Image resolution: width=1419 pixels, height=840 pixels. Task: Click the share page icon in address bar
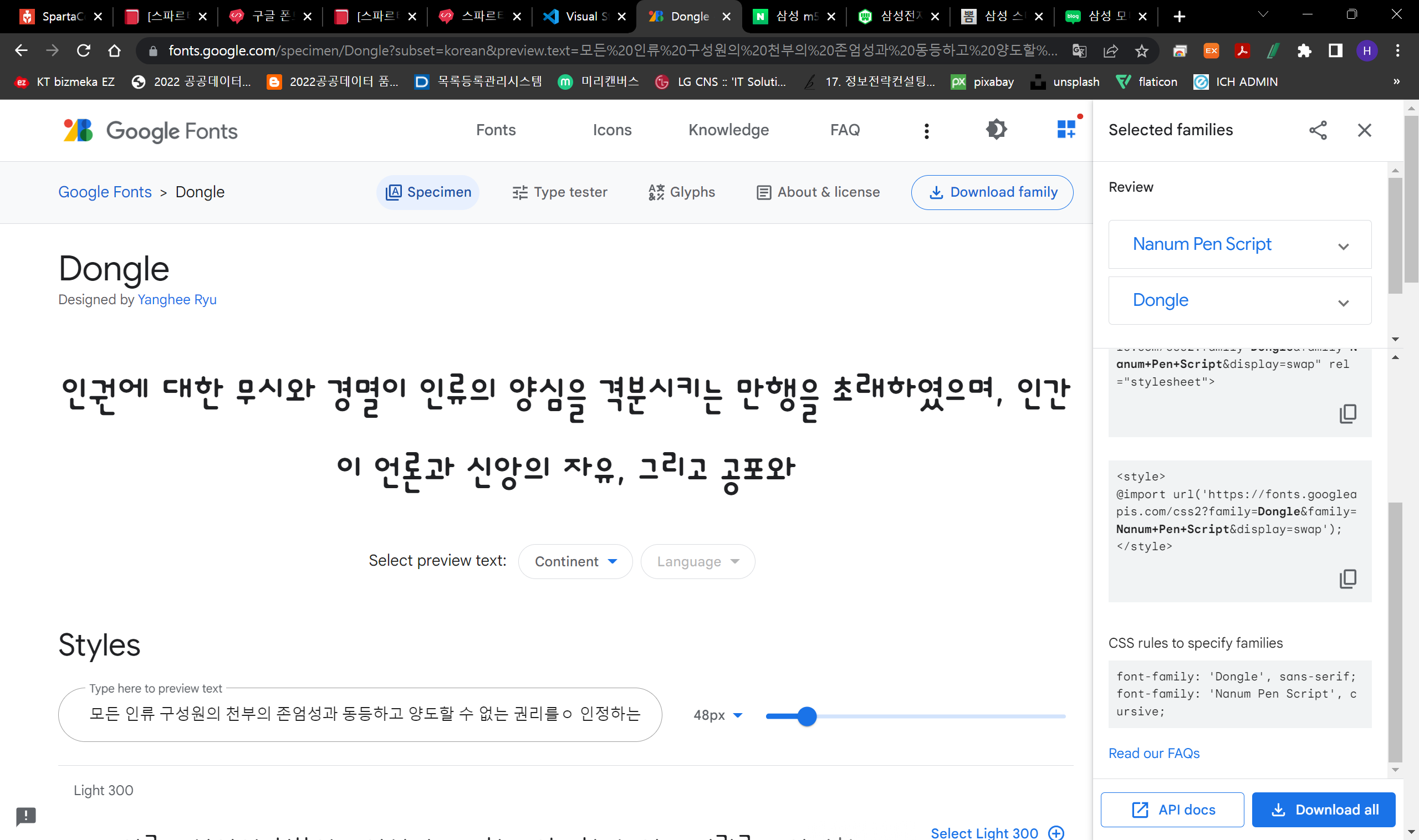click(x=1110, y=51)
